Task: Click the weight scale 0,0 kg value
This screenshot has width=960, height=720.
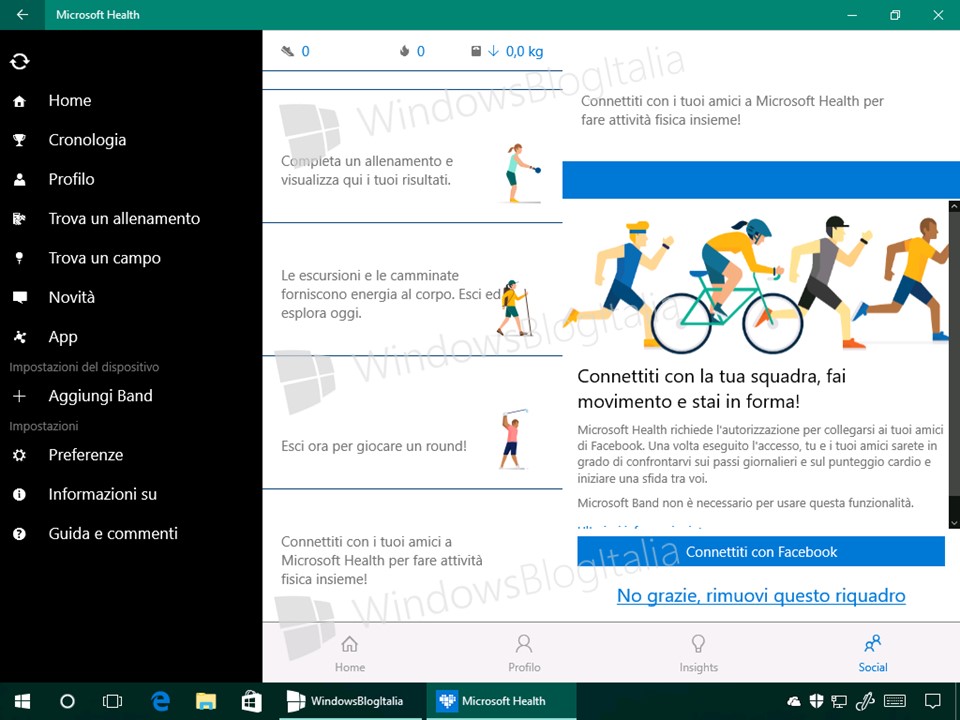Action: click(507, 51)
